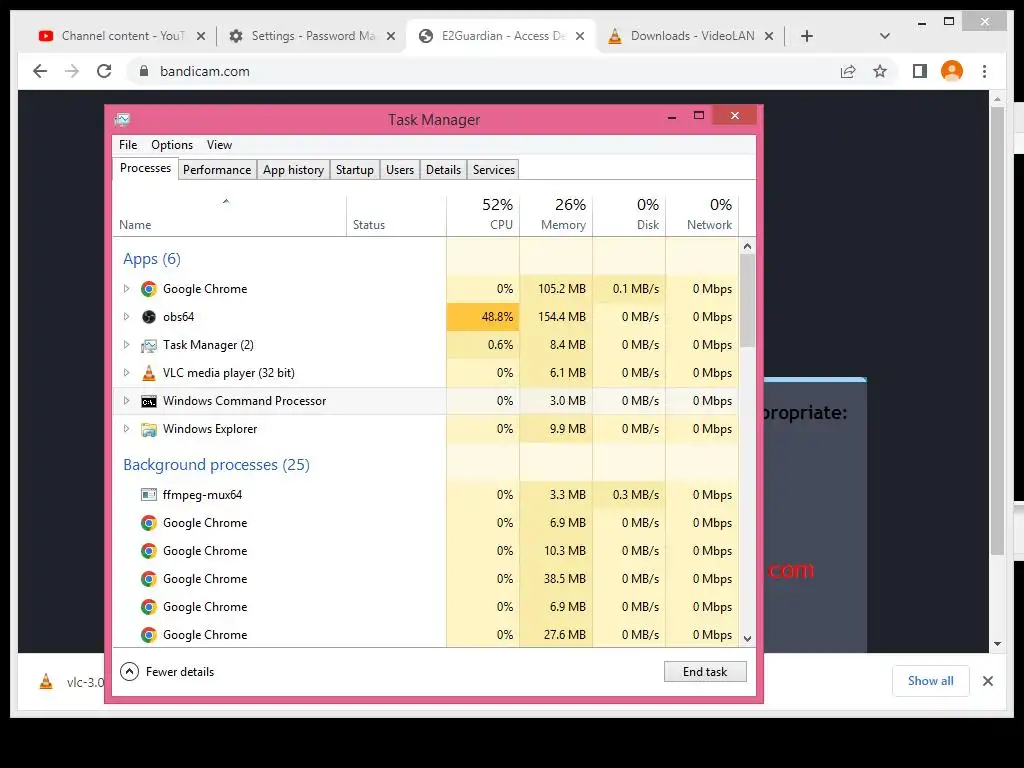
Task: Click the Apps (6) group heading
Action: pyautogui.click(x=152, y=259)
